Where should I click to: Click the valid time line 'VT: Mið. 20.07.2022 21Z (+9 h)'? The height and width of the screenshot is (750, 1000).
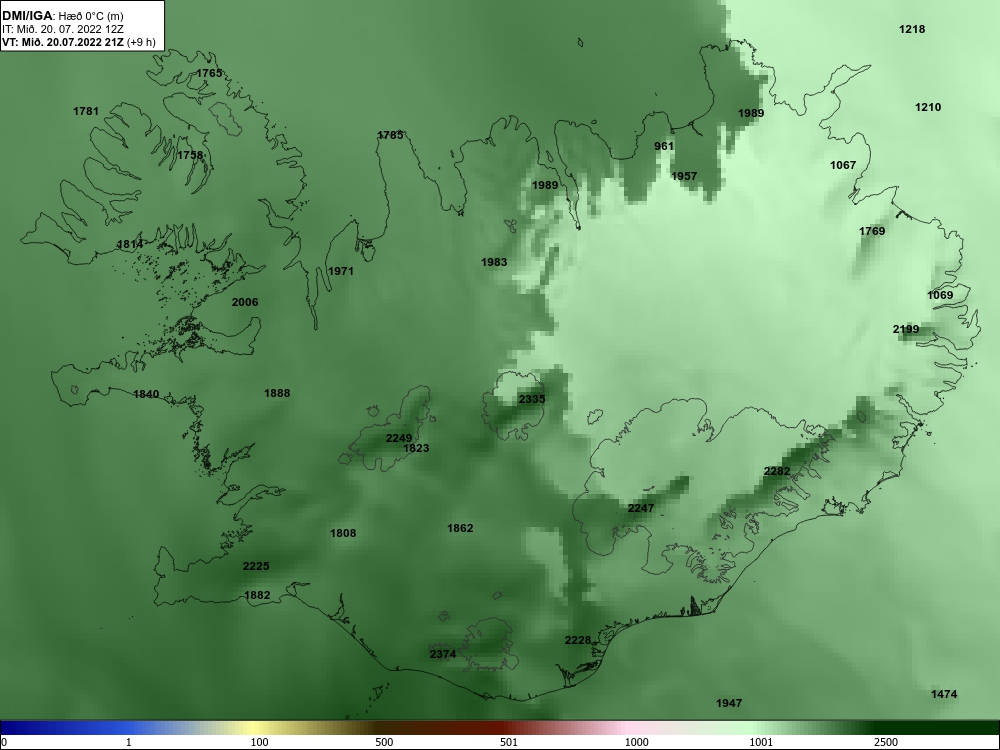coord(78,42)
